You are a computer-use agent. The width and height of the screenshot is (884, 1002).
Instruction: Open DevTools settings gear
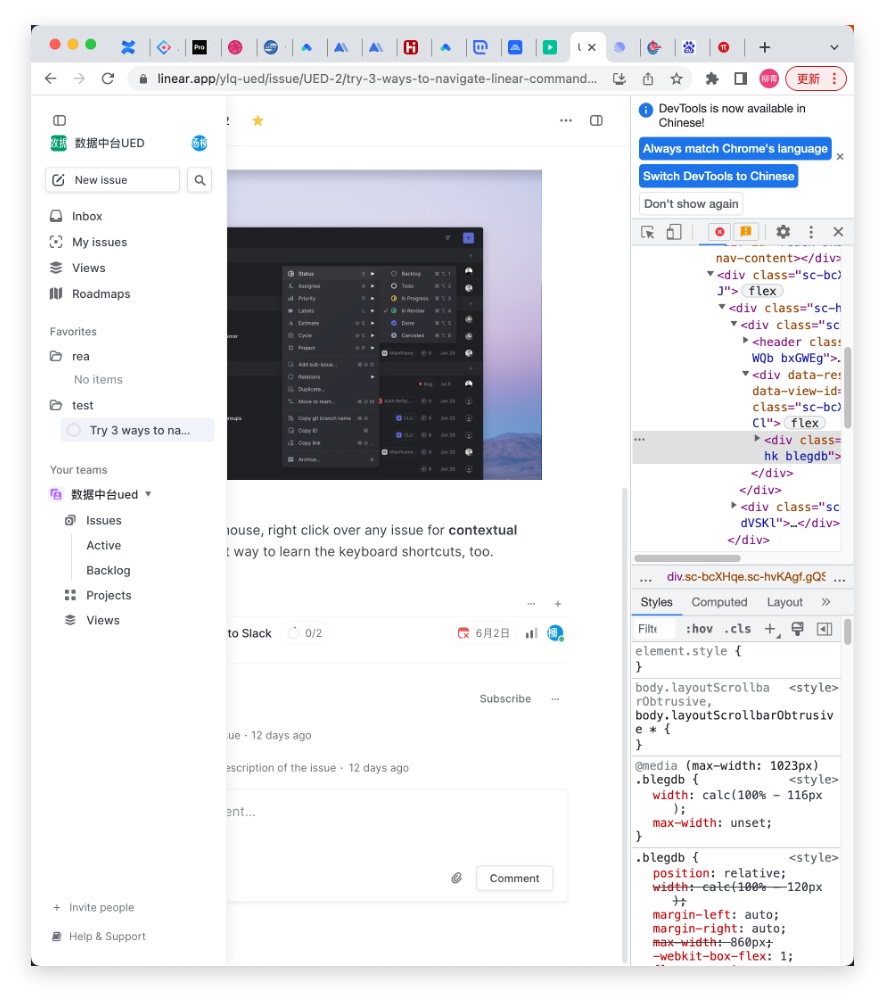click(x=783, y=232)
